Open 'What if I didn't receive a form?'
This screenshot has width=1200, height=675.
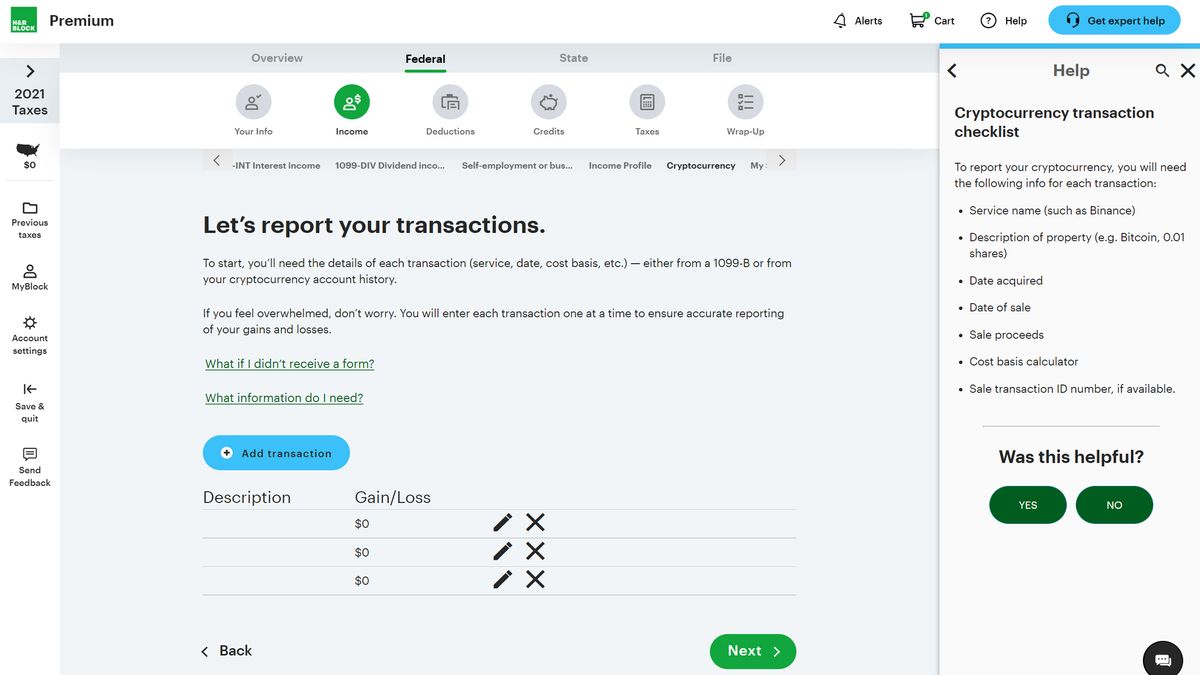click(289, 363)
